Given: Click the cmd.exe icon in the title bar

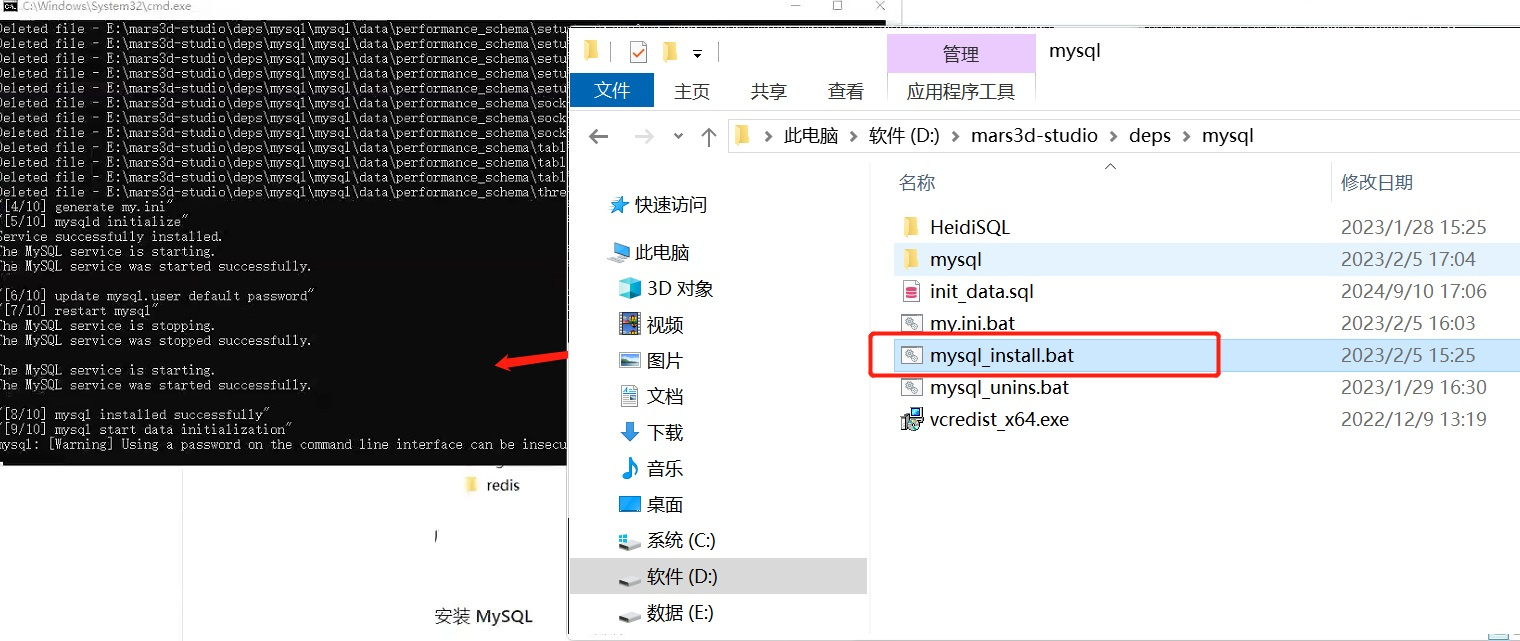Looking at the screenshot, I should pyautogui.click(x=10, y=6).
